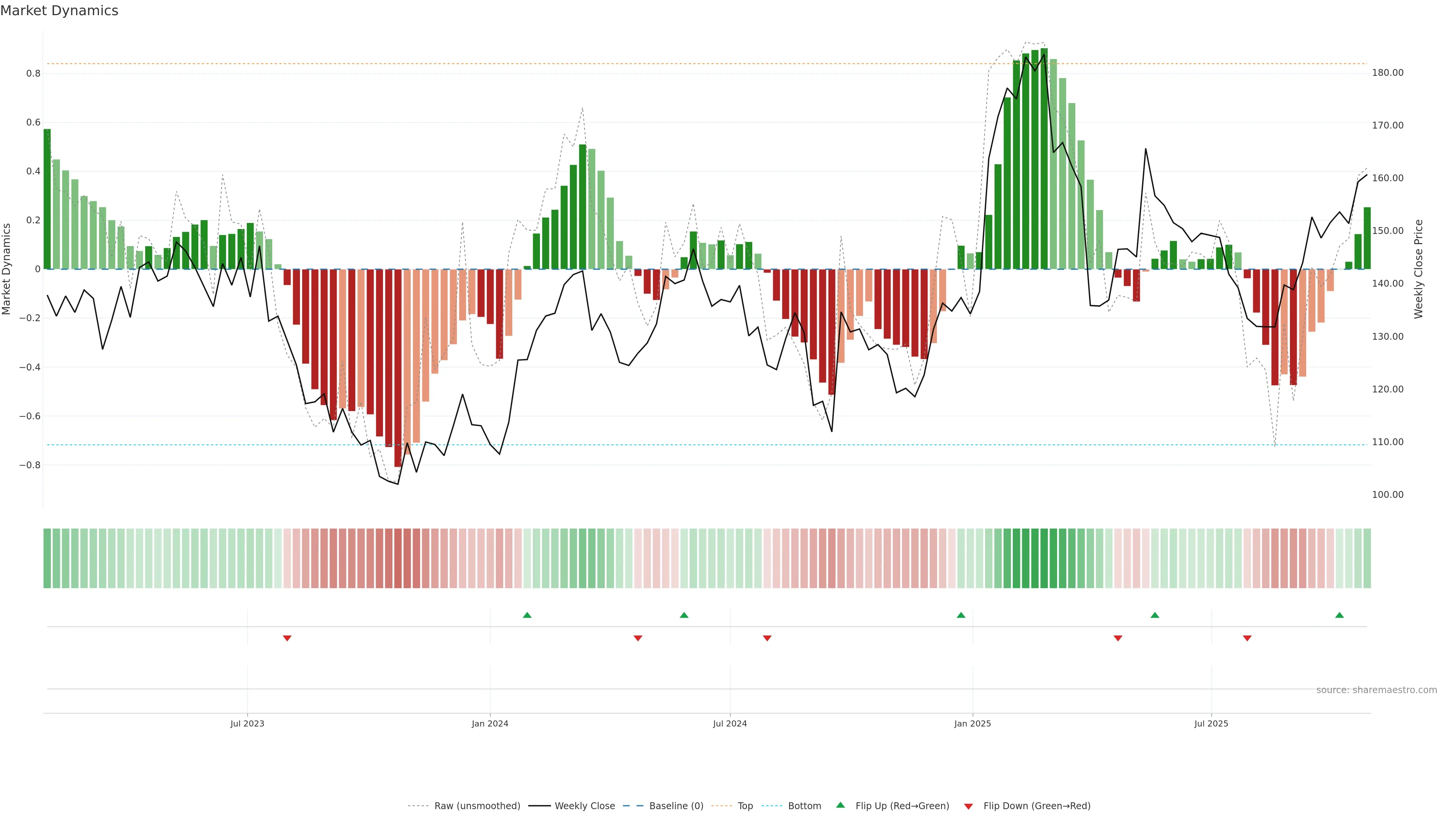Viewport: 1456px width, 819px height.
Task: Click the first red Flip Down marker after Jul 2023
Action: tap(287, 638)
